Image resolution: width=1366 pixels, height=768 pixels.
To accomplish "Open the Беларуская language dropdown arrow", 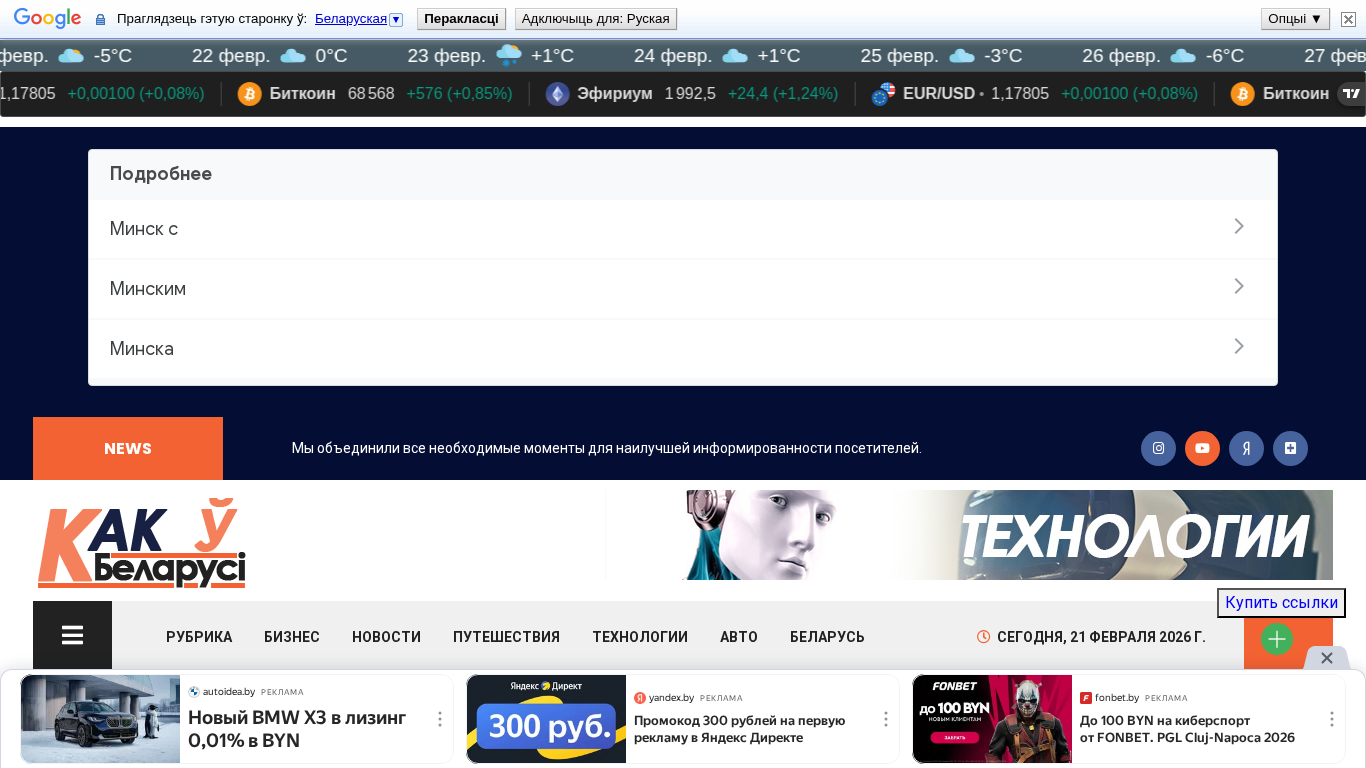I will point(396,20).
